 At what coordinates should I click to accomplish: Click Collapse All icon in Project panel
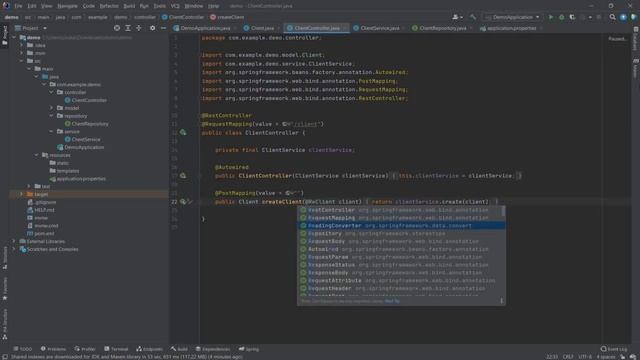point(139,28)
